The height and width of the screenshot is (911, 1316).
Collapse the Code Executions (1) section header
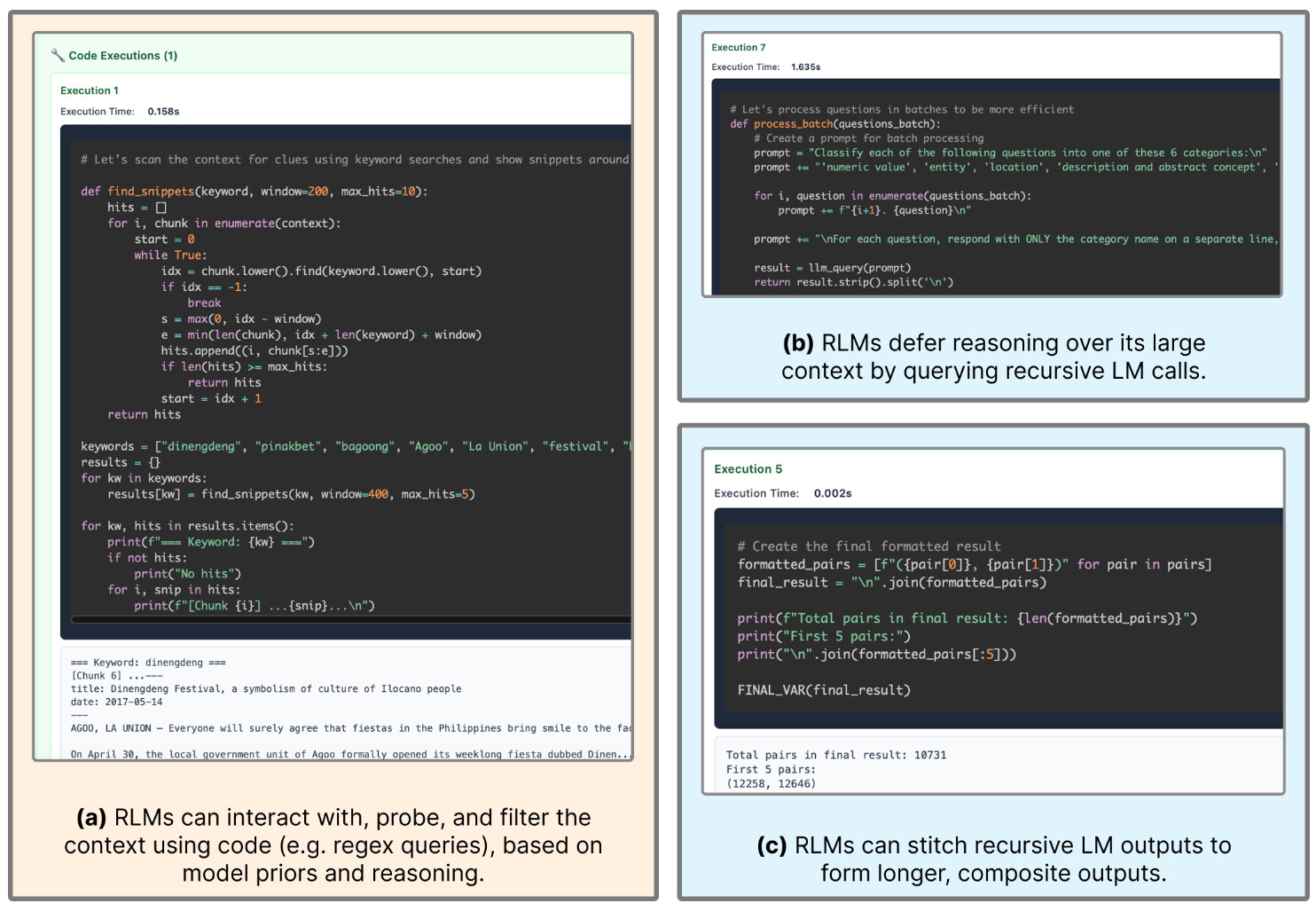[122, 56]
